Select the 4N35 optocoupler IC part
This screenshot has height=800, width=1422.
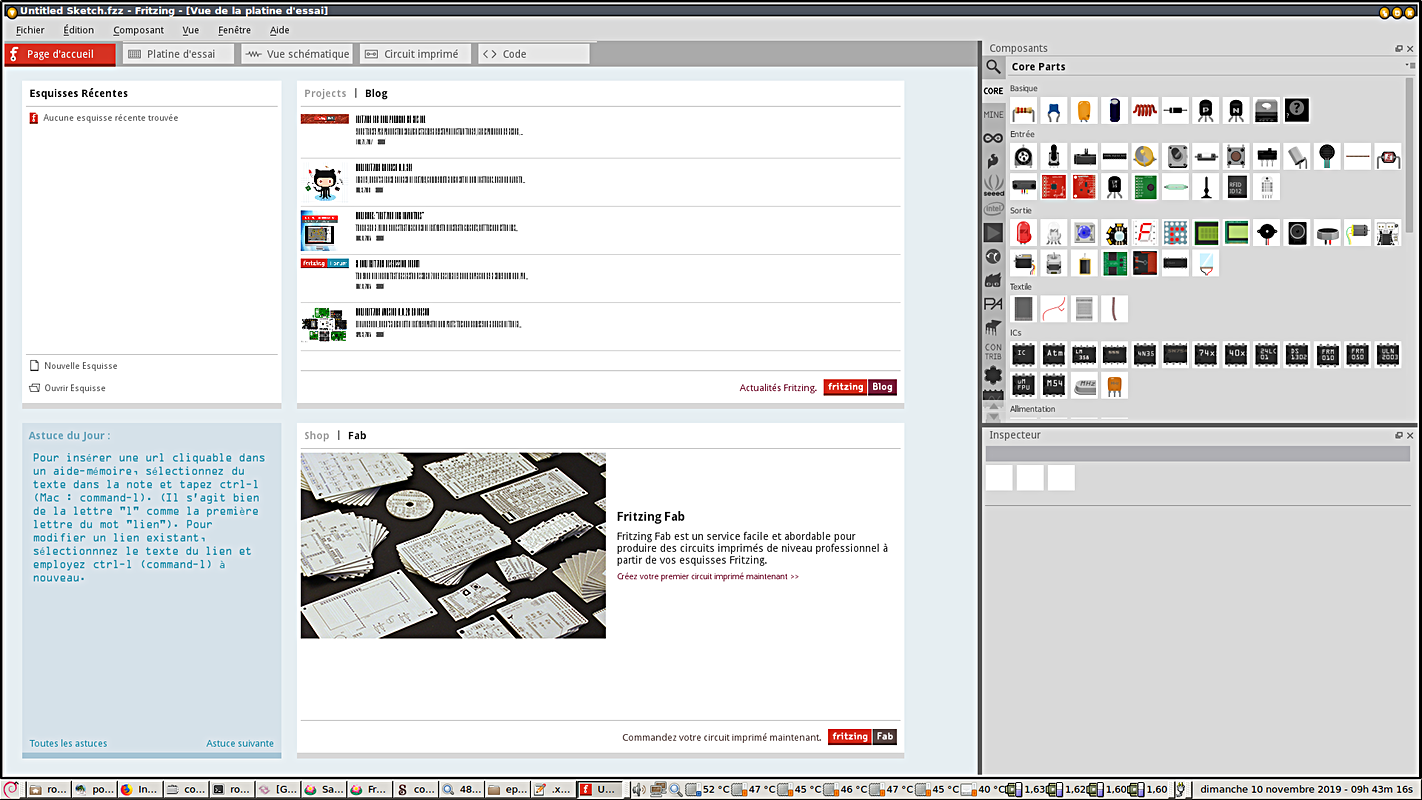[x=1145, y=354]
